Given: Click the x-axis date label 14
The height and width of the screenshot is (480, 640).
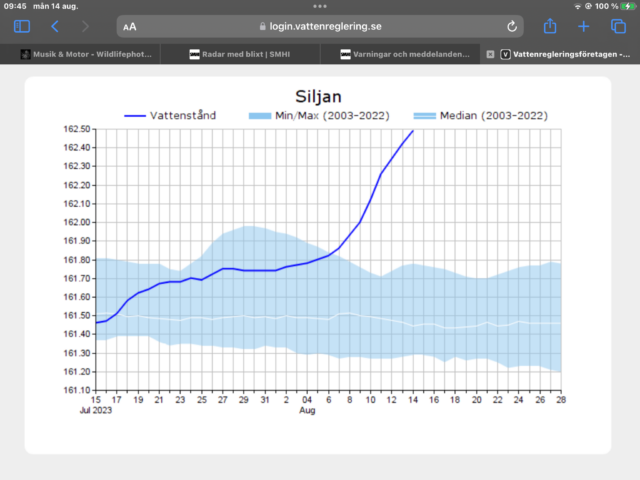Looking at the screenshot, I should 413,400.
